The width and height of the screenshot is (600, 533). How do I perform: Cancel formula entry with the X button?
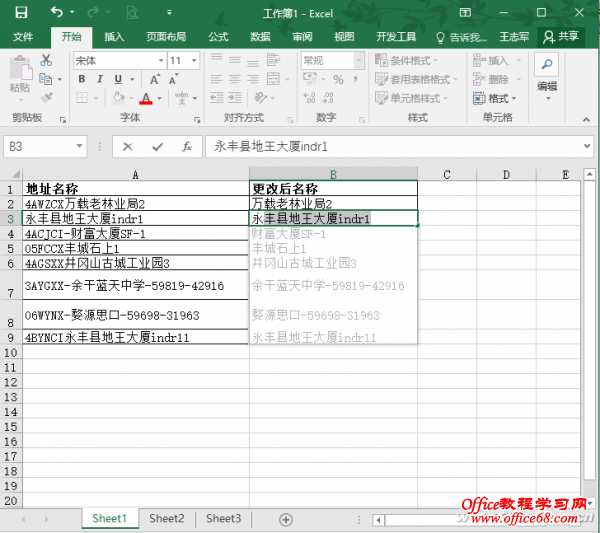pos(128,147)
